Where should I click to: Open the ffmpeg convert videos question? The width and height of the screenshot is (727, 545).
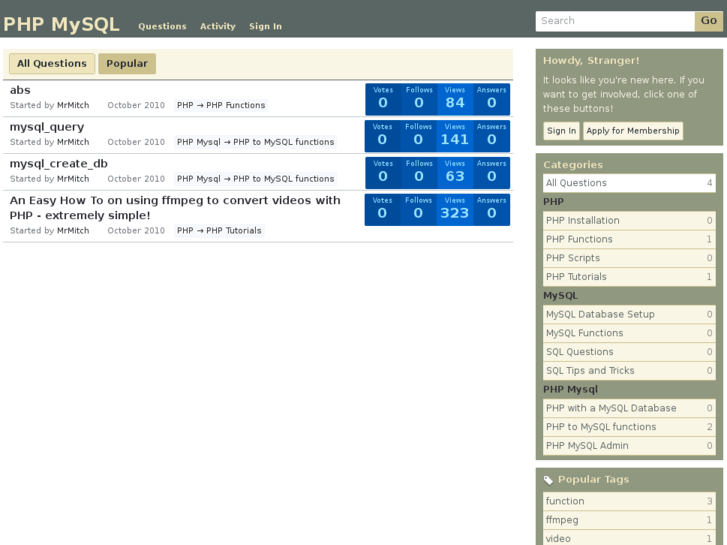(x=175, y=208)
